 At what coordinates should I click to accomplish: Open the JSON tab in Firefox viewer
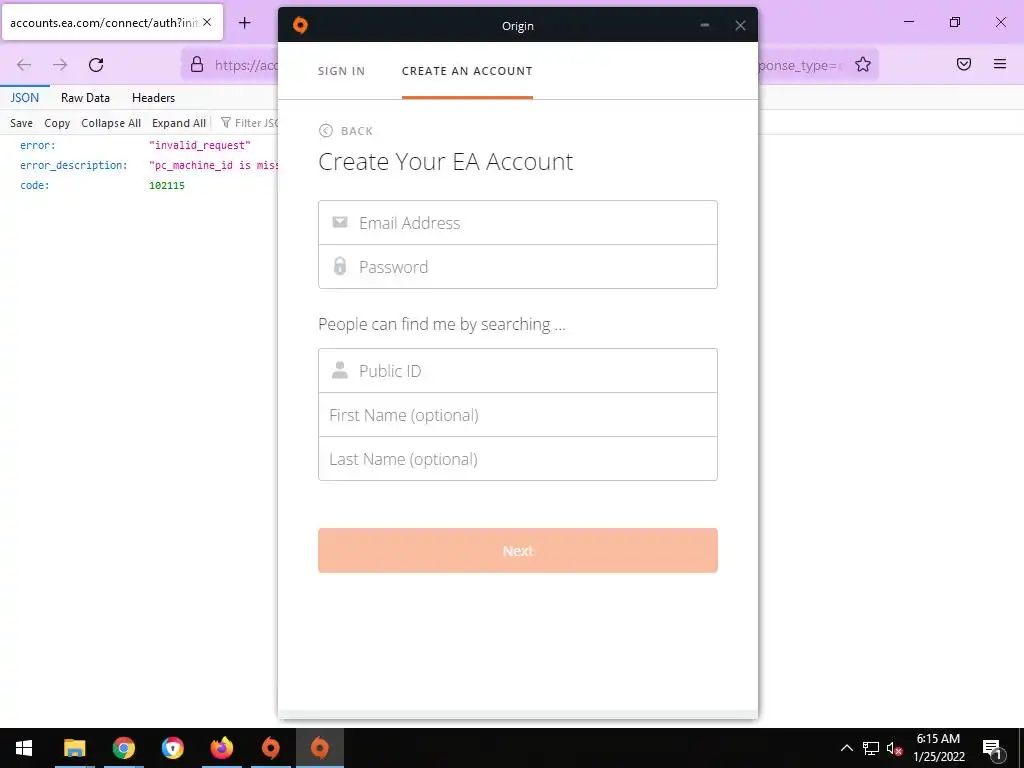[25, 98]
